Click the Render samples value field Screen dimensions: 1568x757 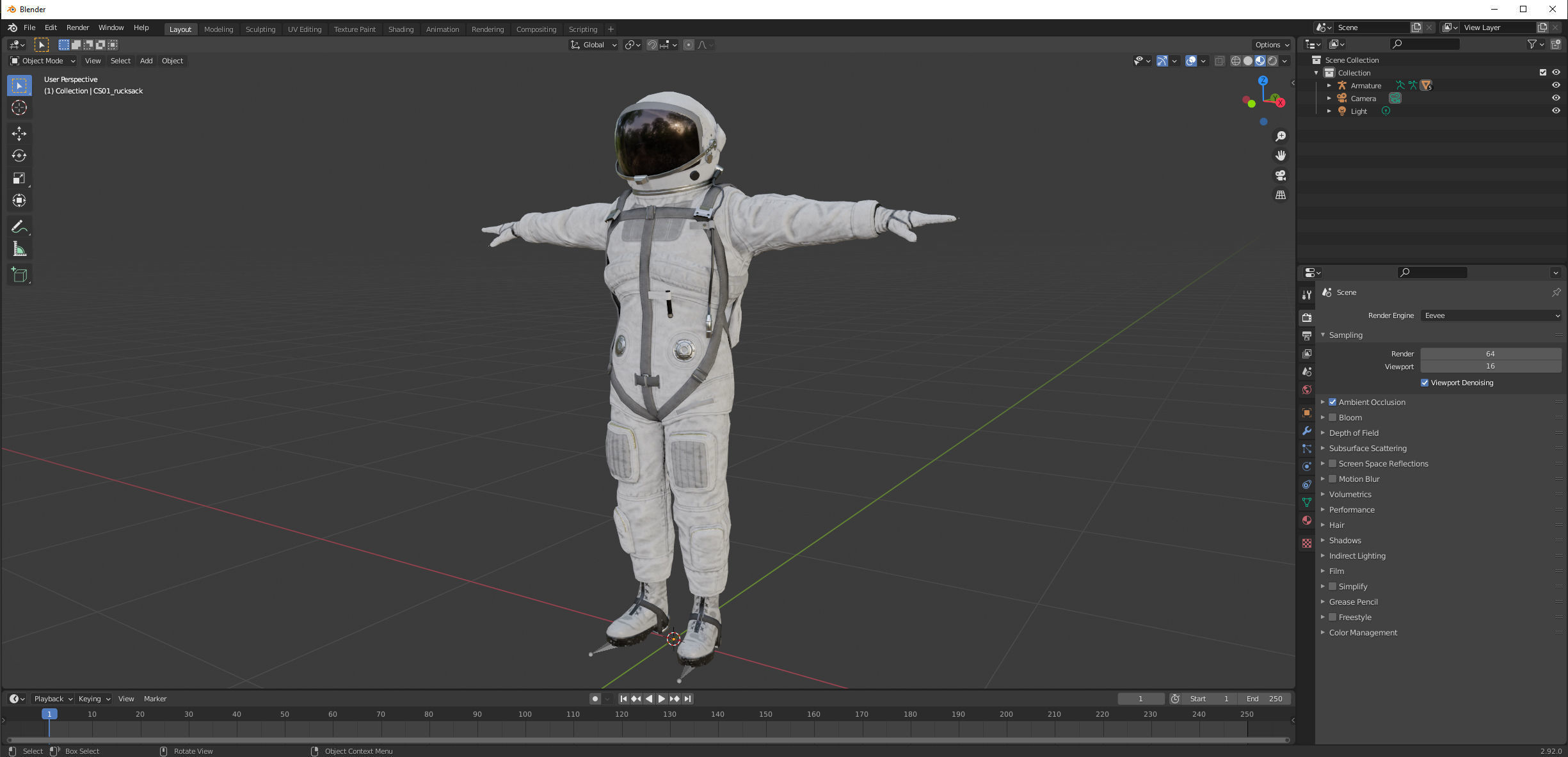[x=1491, y=354]
